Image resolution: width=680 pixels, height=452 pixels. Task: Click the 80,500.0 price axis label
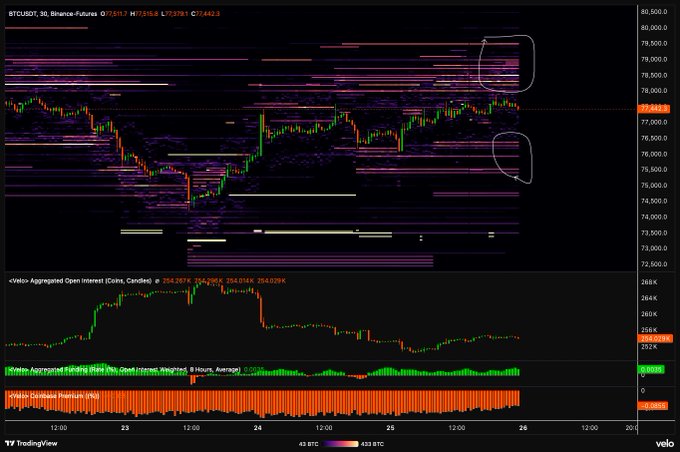(654, 12)
